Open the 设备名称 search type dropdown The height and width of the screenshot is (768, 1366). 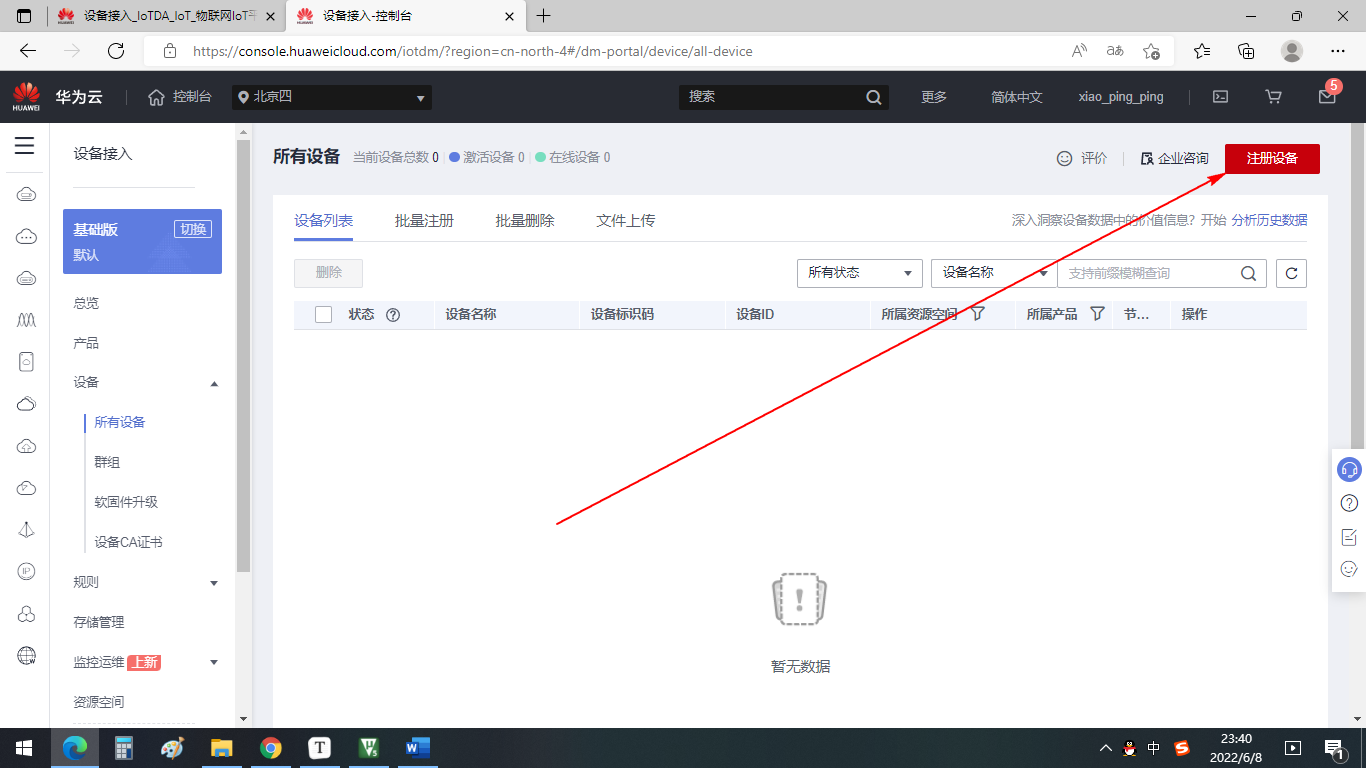pos(994,273)
